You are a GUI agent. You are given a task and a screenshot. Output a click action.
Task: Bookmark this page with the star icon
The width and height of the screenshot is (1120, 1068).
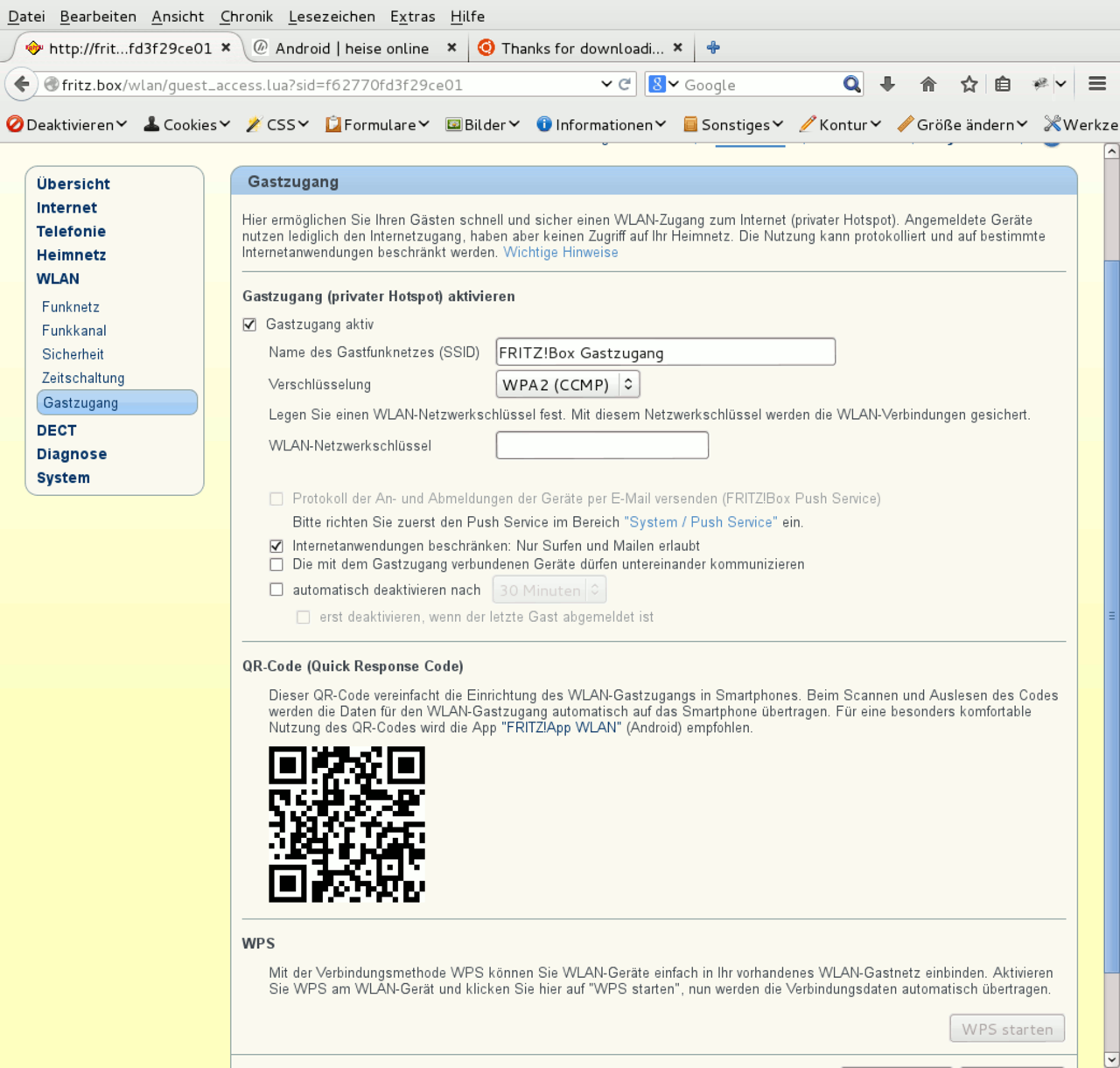click(969, 84)
